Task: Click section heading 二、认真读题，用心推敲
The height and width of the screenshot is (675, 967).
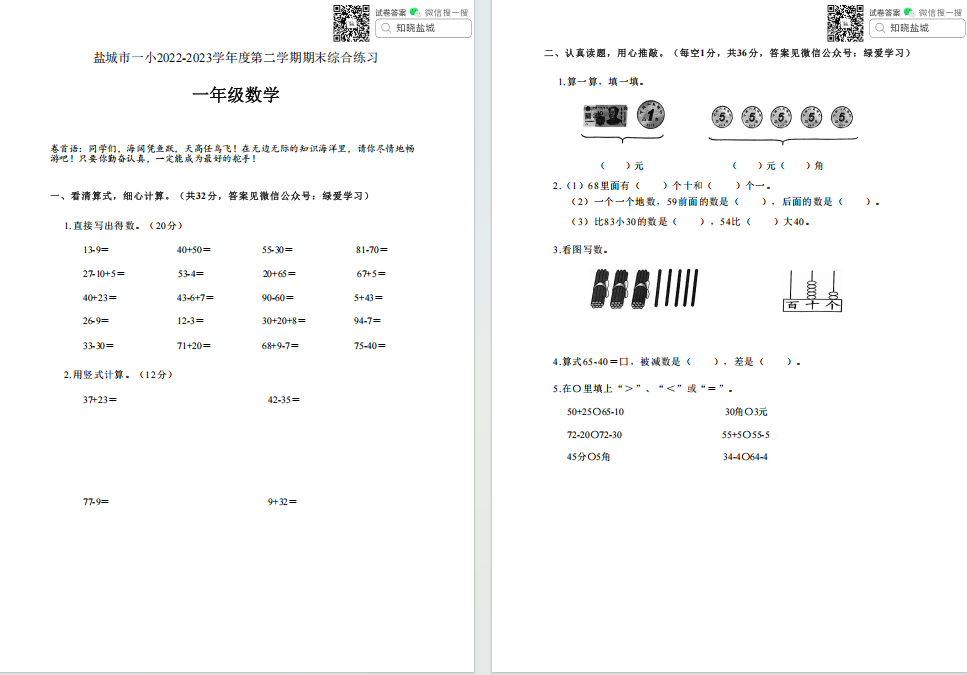Action: (728, 53)
